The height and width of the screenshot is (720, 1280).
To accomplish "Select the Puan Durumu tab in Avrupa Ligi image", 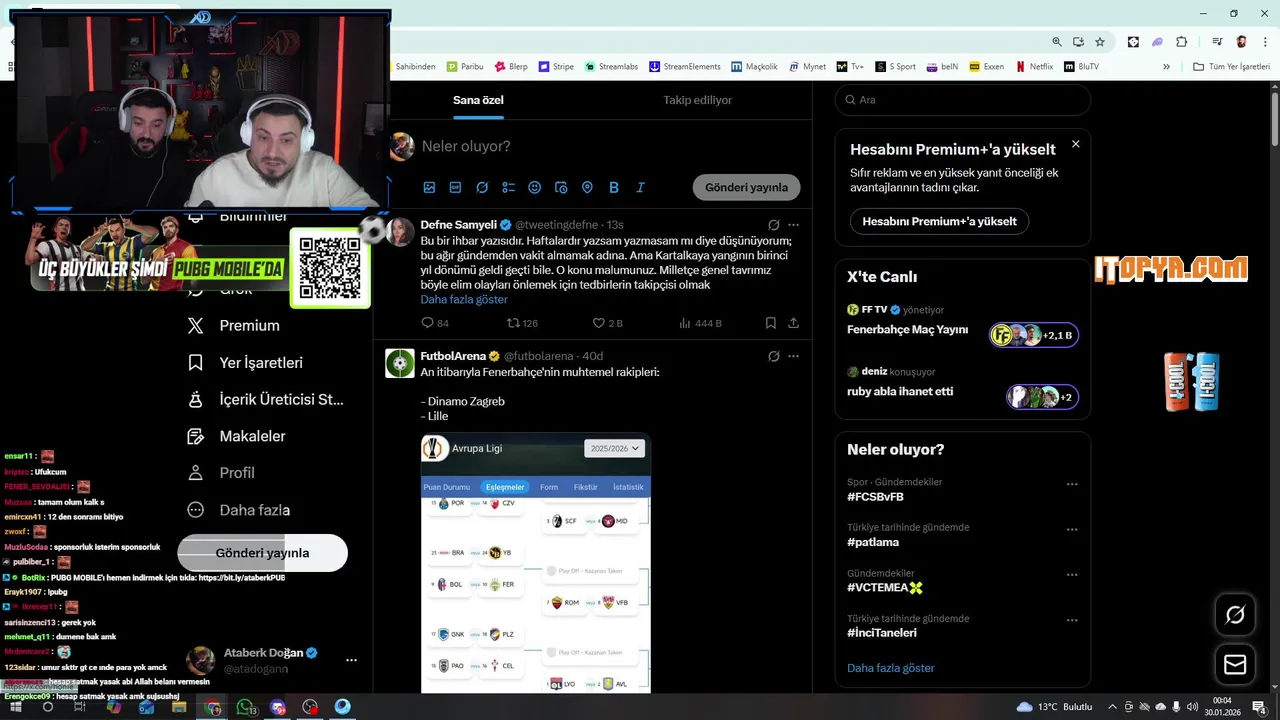I will point(447,487).
